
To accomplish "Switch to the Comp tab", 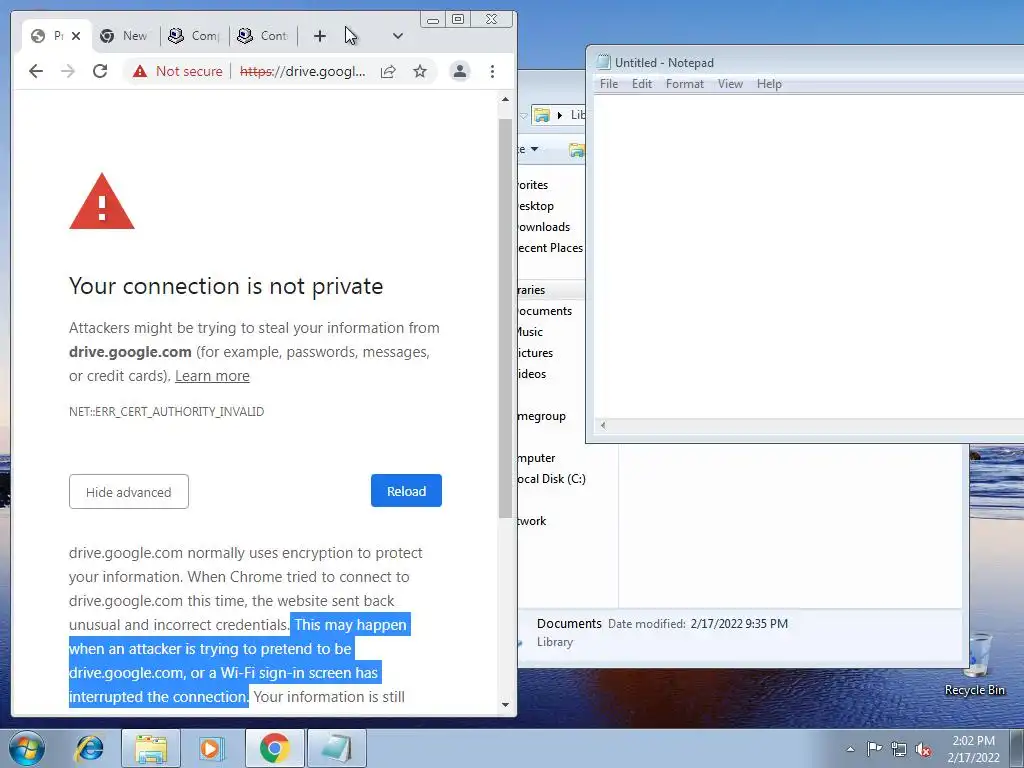I will coord(194,36).
